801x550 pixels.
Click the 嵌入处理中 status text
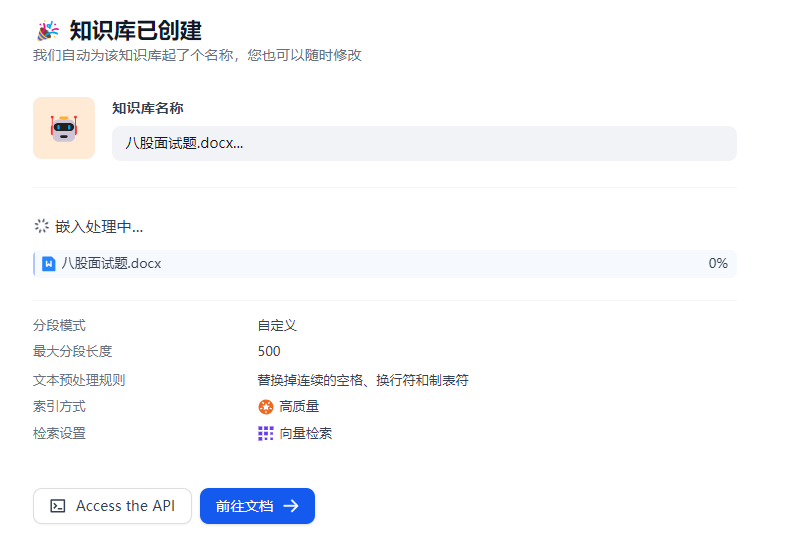click(99, 227)
